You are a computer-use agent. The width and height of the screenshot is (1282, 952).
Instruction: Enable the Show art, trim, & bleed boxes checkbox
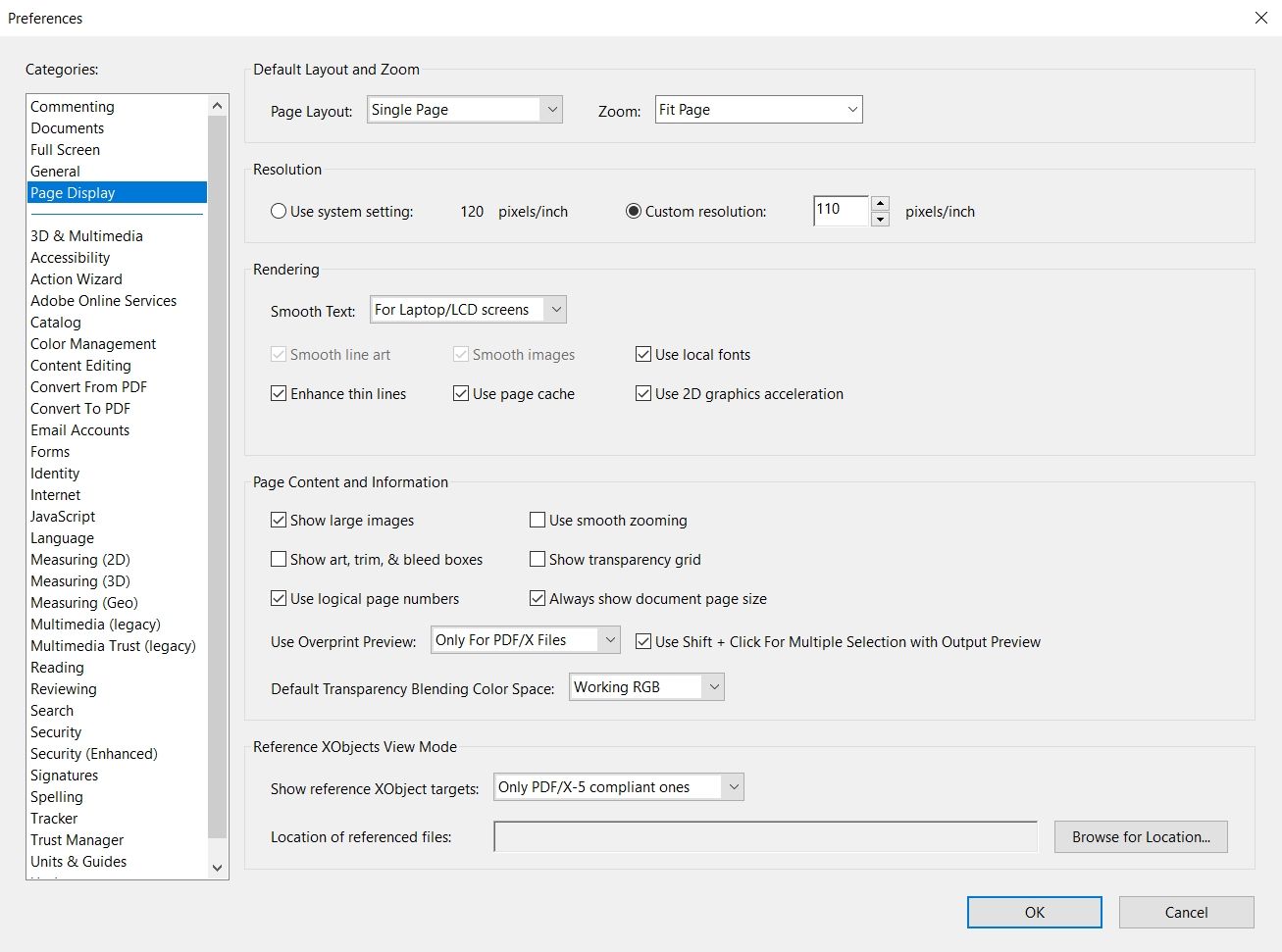(279, 559)
